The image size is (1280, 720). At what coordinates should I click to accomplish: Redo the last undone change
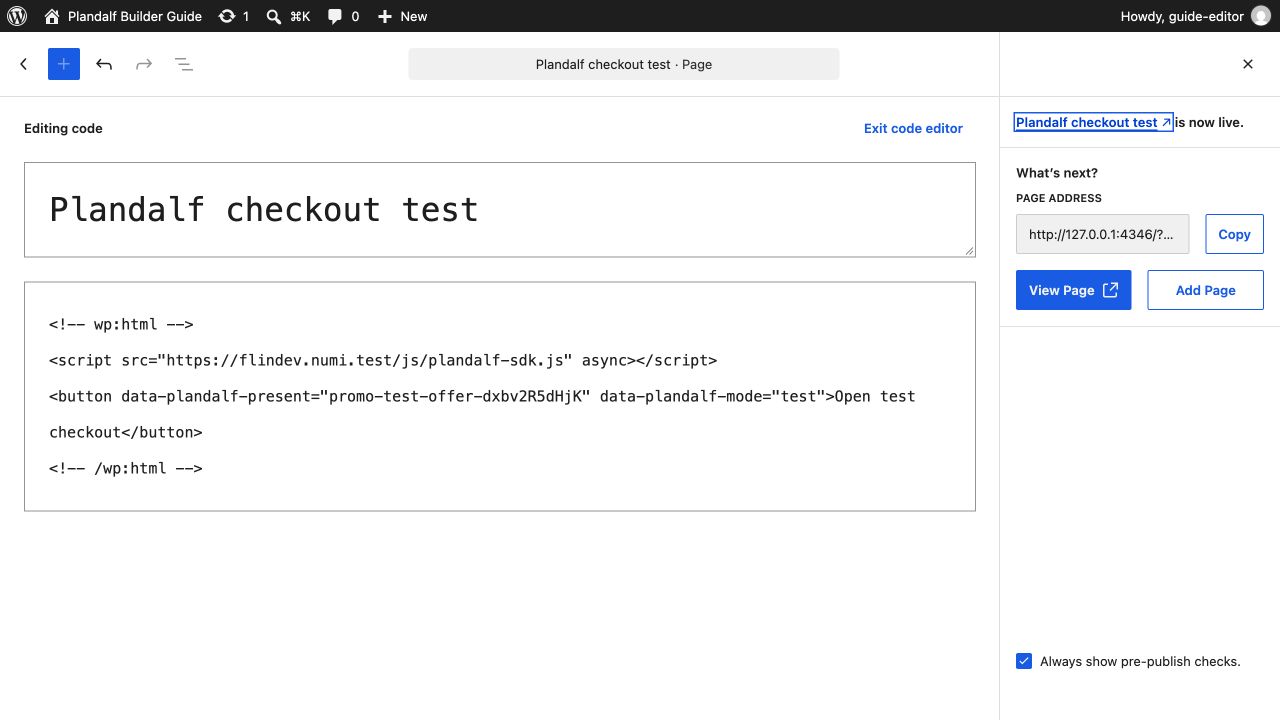(x=144, y=64)
